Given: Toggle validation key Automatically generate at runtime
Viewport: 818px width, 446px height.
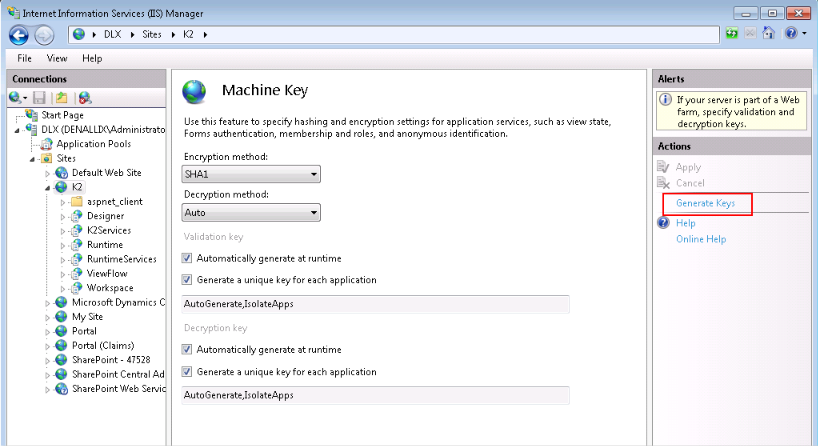Looking at the screenshot, I should [x=188, y=258].
